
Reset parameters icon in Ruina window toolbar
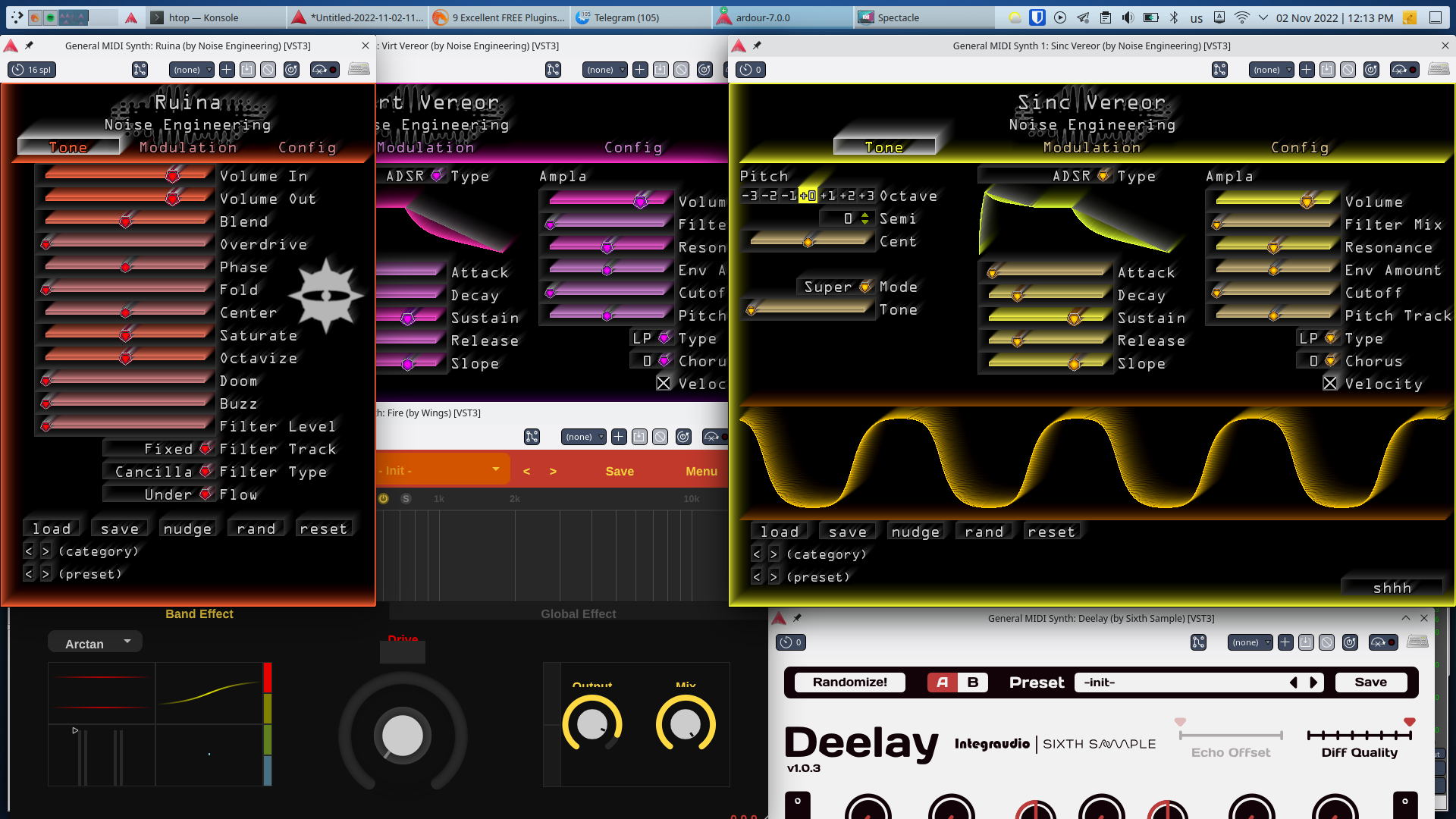(x=291, y=70)
